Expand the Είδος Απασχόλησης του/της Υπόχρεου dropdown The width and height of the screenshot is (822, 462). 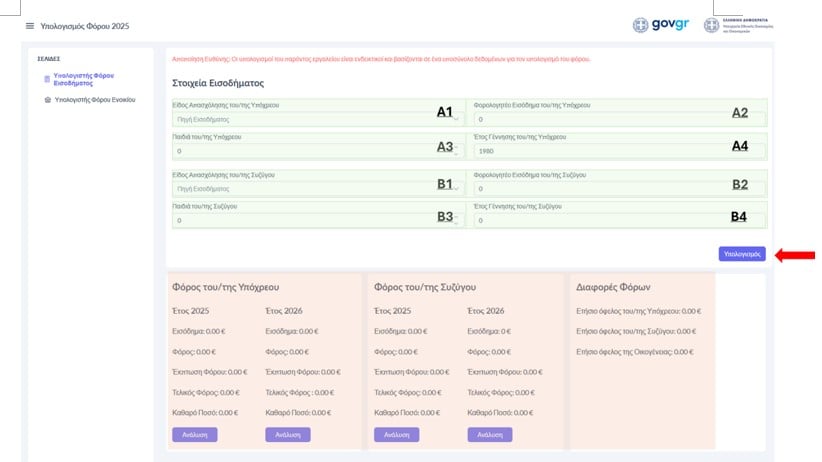315,119
